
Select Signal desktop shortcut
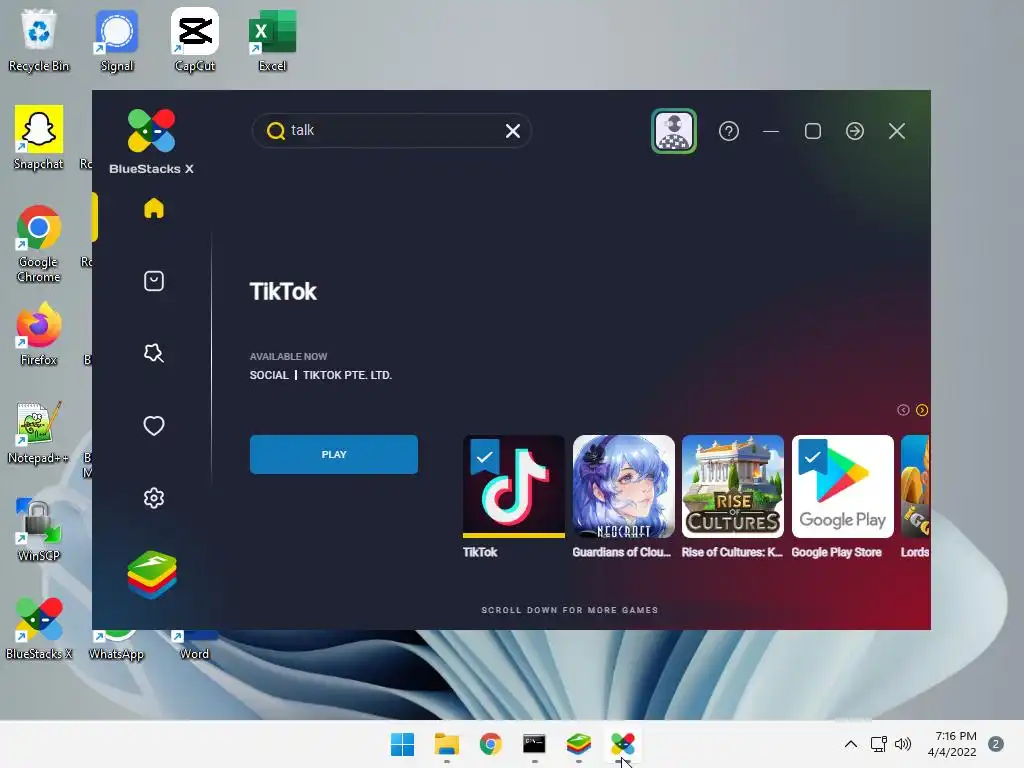pyautogui.click(x=117, y=40)
